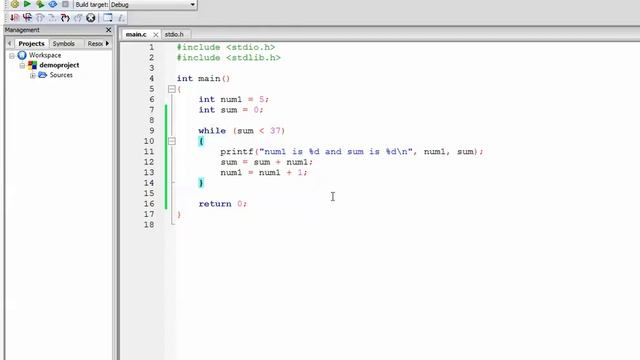Viewport: 640px width, 360px height.
Task: Click the 'sum = sum + num1;' line
Action: (267, 162)
